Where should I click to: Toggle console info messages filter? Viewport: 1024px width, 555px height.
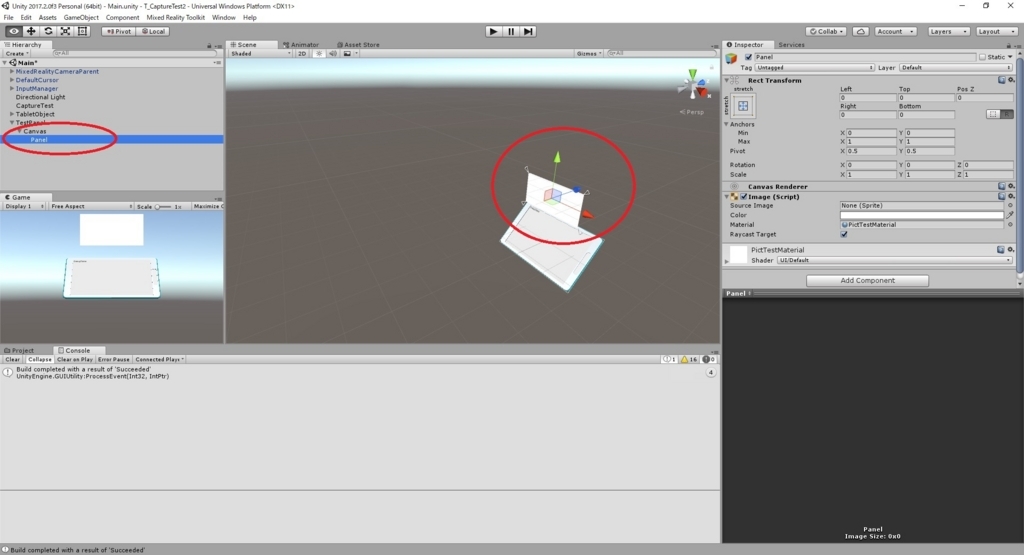[x=670, y=360]
